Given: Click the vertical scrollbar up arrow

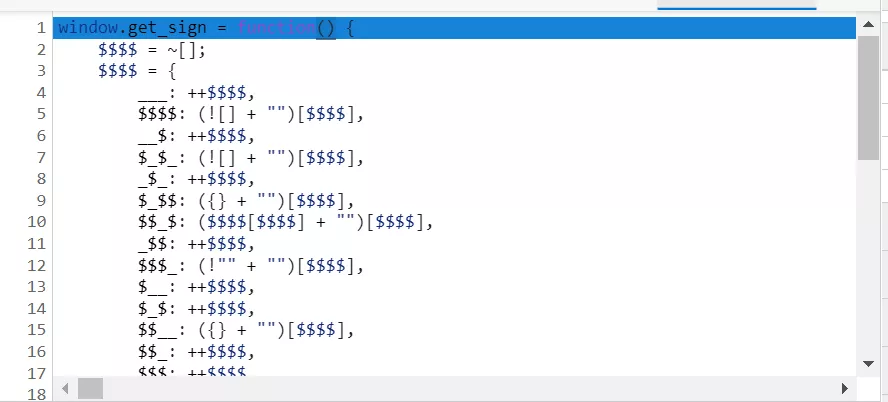Looking at the screenshot, I should [867, 27].
